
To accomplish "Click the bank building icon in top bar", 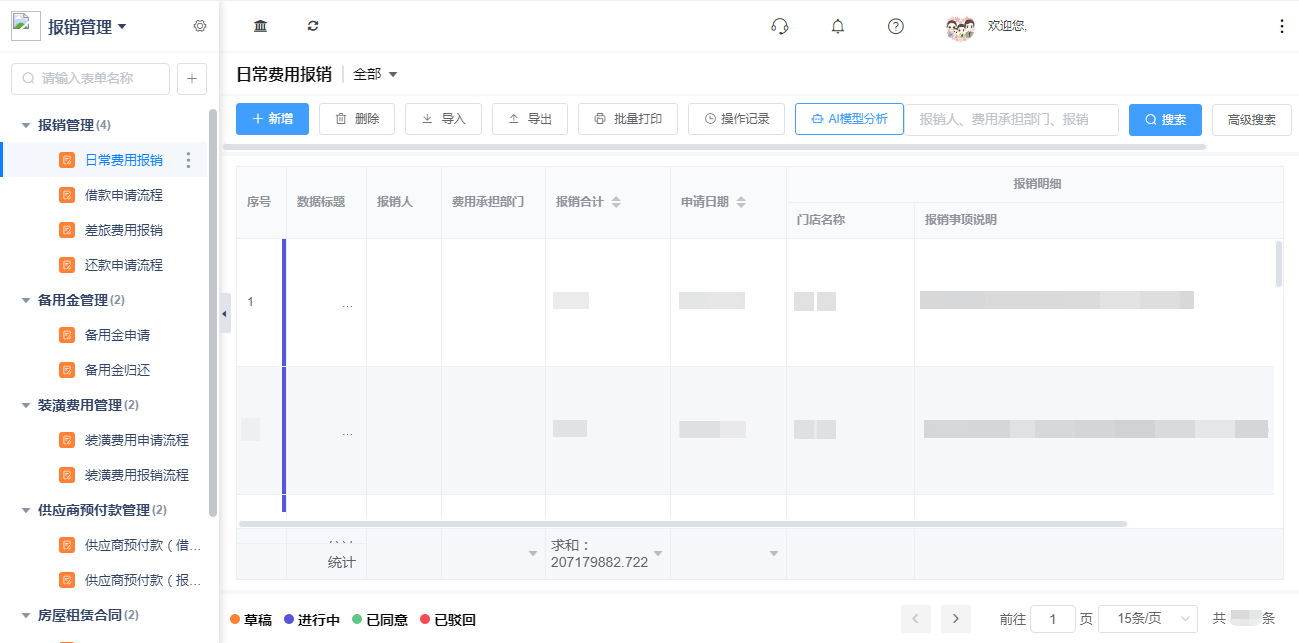I will pyautogui.click(x=260, y=26).
